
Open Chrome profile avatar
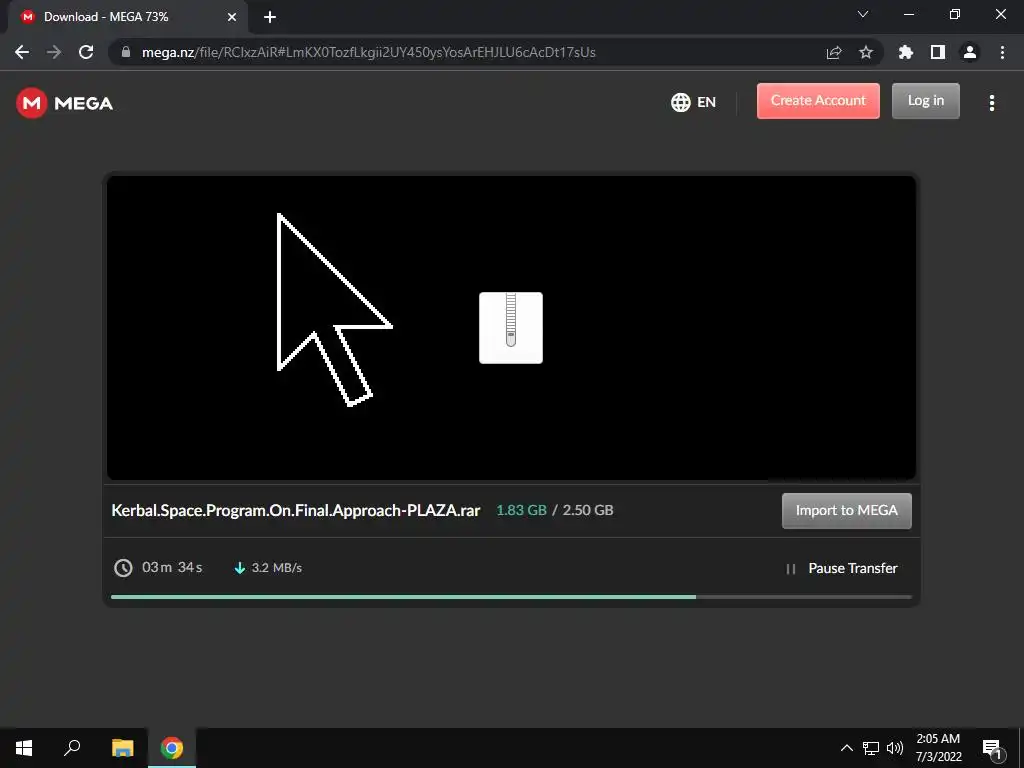[x=970, y=52]
